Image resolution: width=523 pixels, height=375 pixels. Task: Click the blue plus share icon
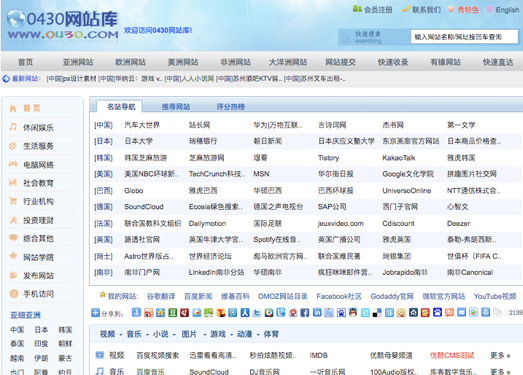point(95,313)
